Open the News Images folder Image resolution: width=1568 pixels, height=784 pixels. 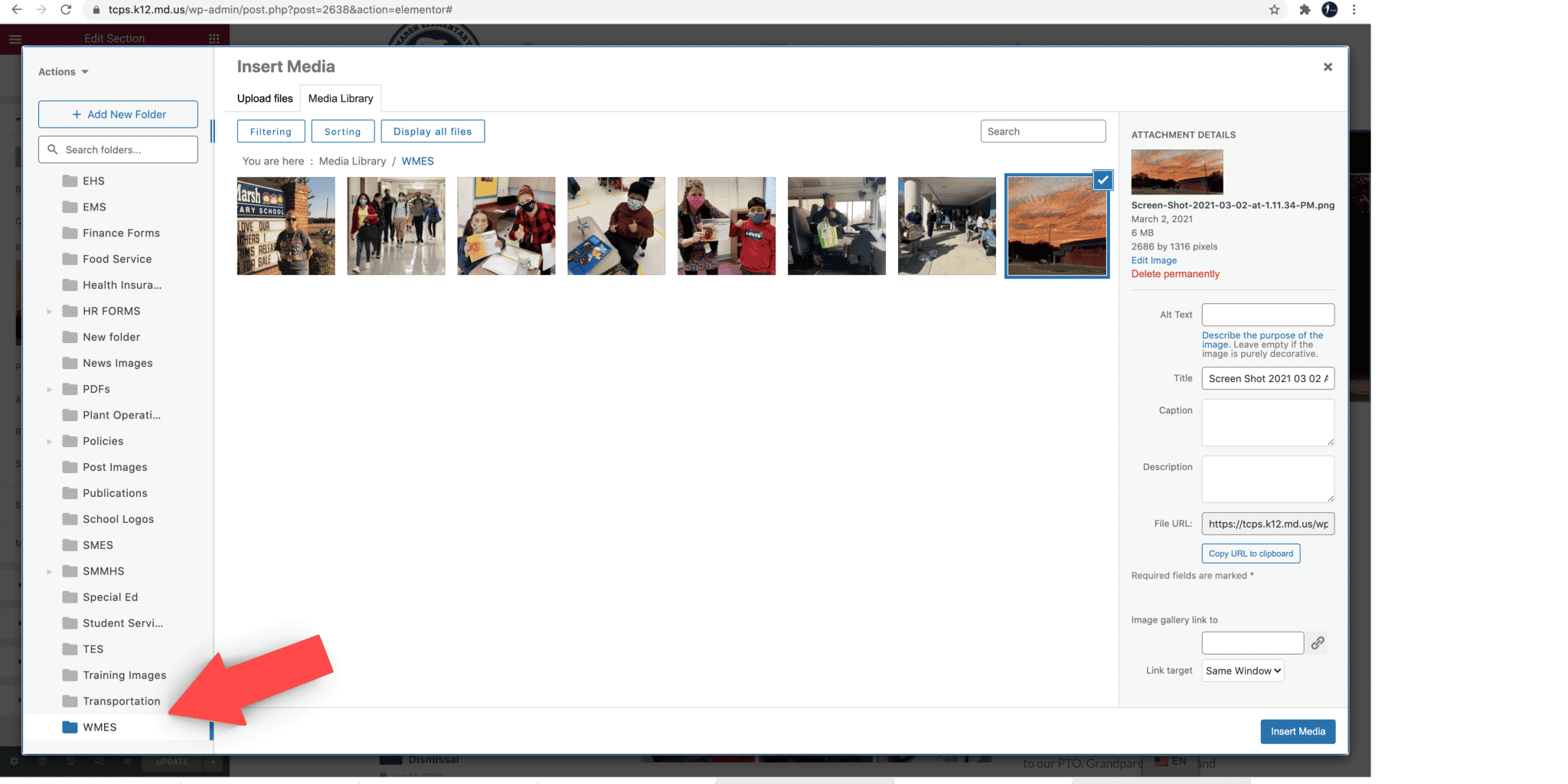pos(117,363)
